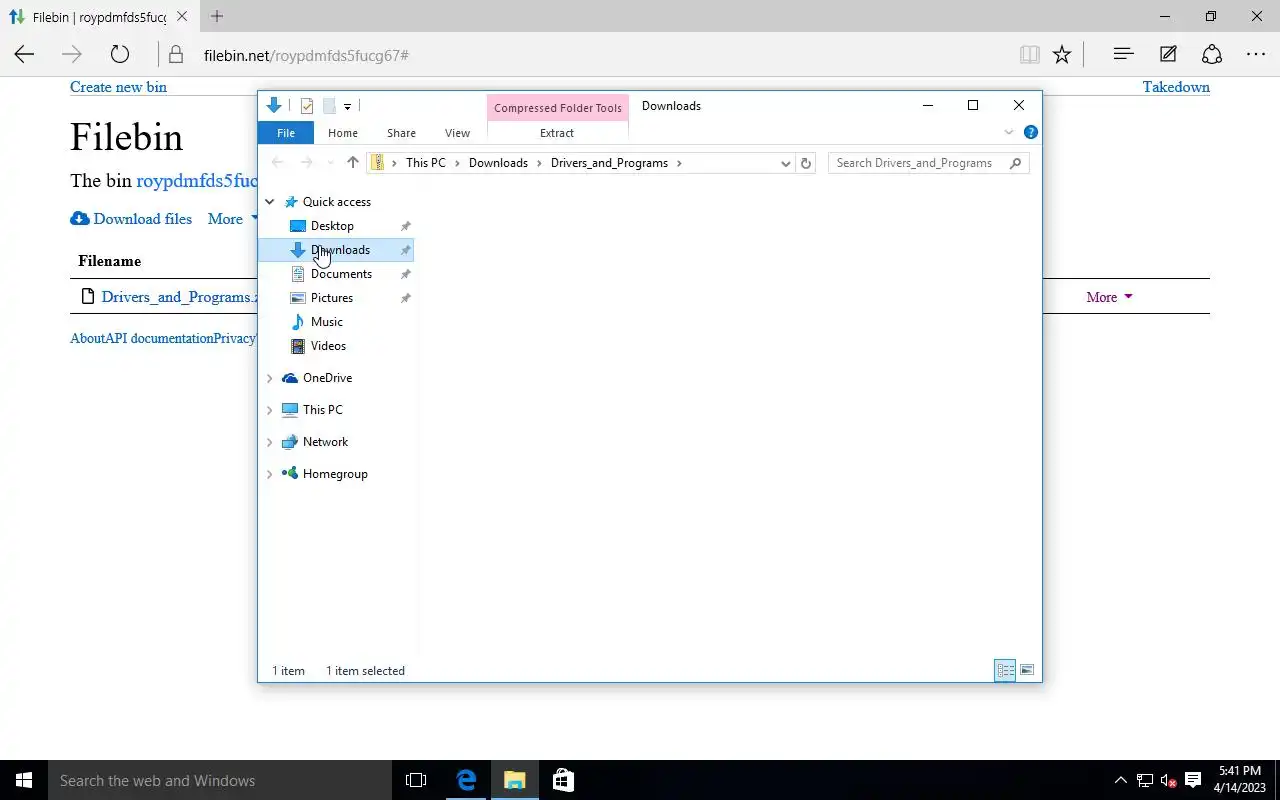
Task: Open the Takedown link
Action: (x=1176, y=87)
